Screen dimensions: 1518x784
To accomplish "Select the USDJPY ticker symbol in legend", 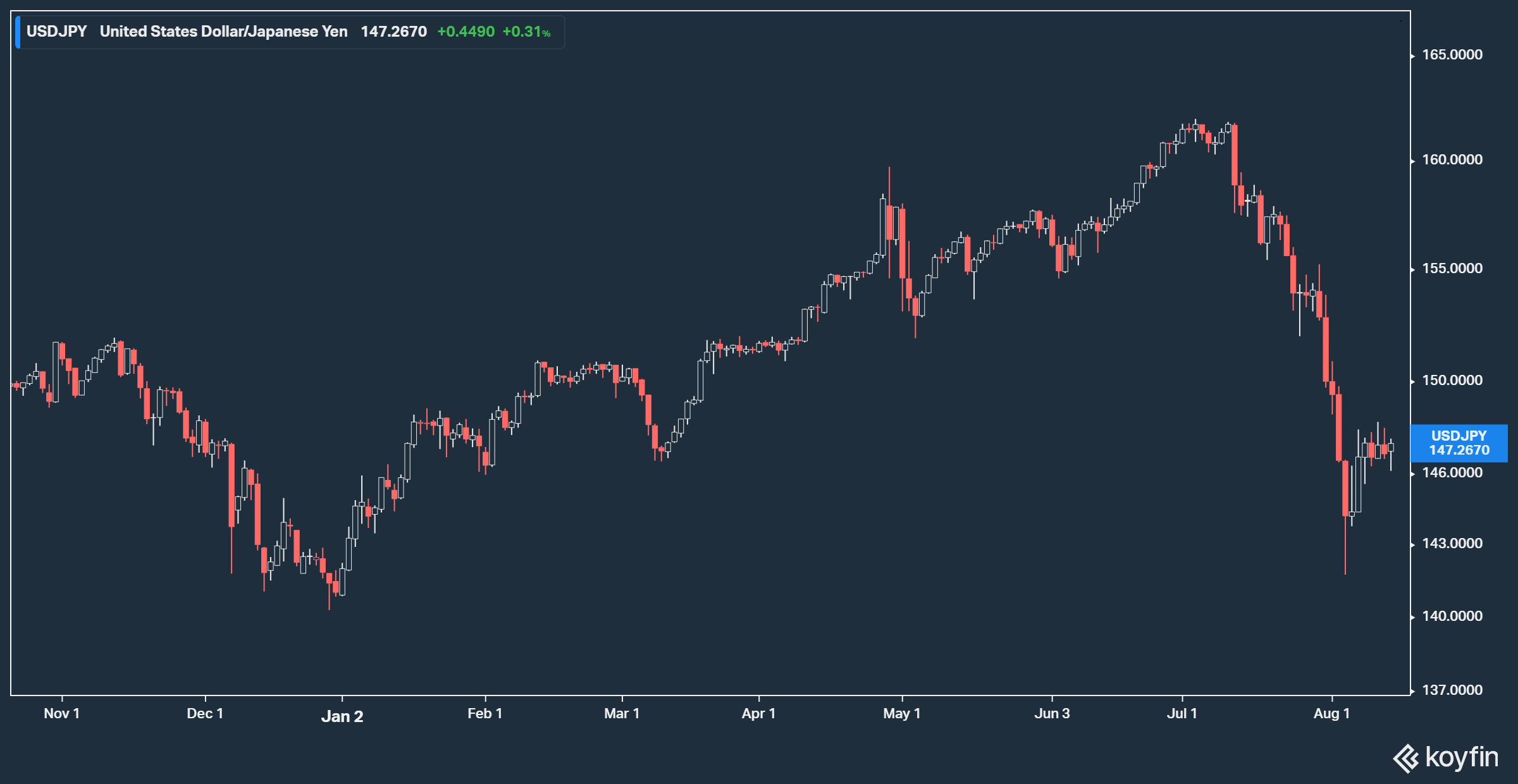I will click(56, 32).
